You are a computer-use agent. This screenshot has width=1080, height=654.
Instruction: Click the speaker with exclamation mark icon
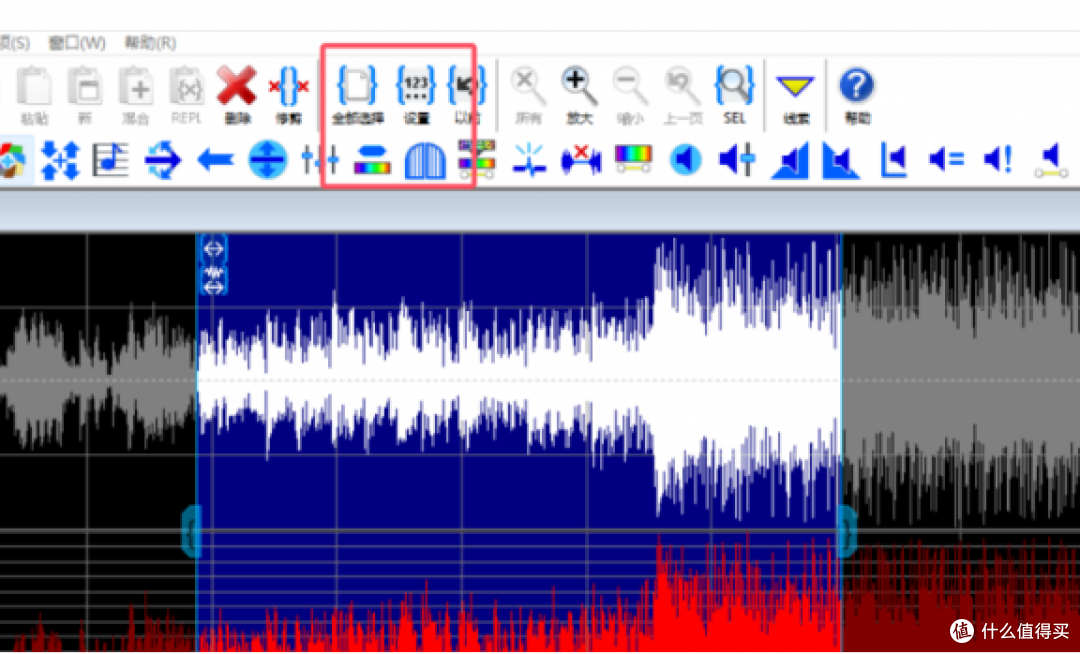pyautogui.click(x=998, y=160)
